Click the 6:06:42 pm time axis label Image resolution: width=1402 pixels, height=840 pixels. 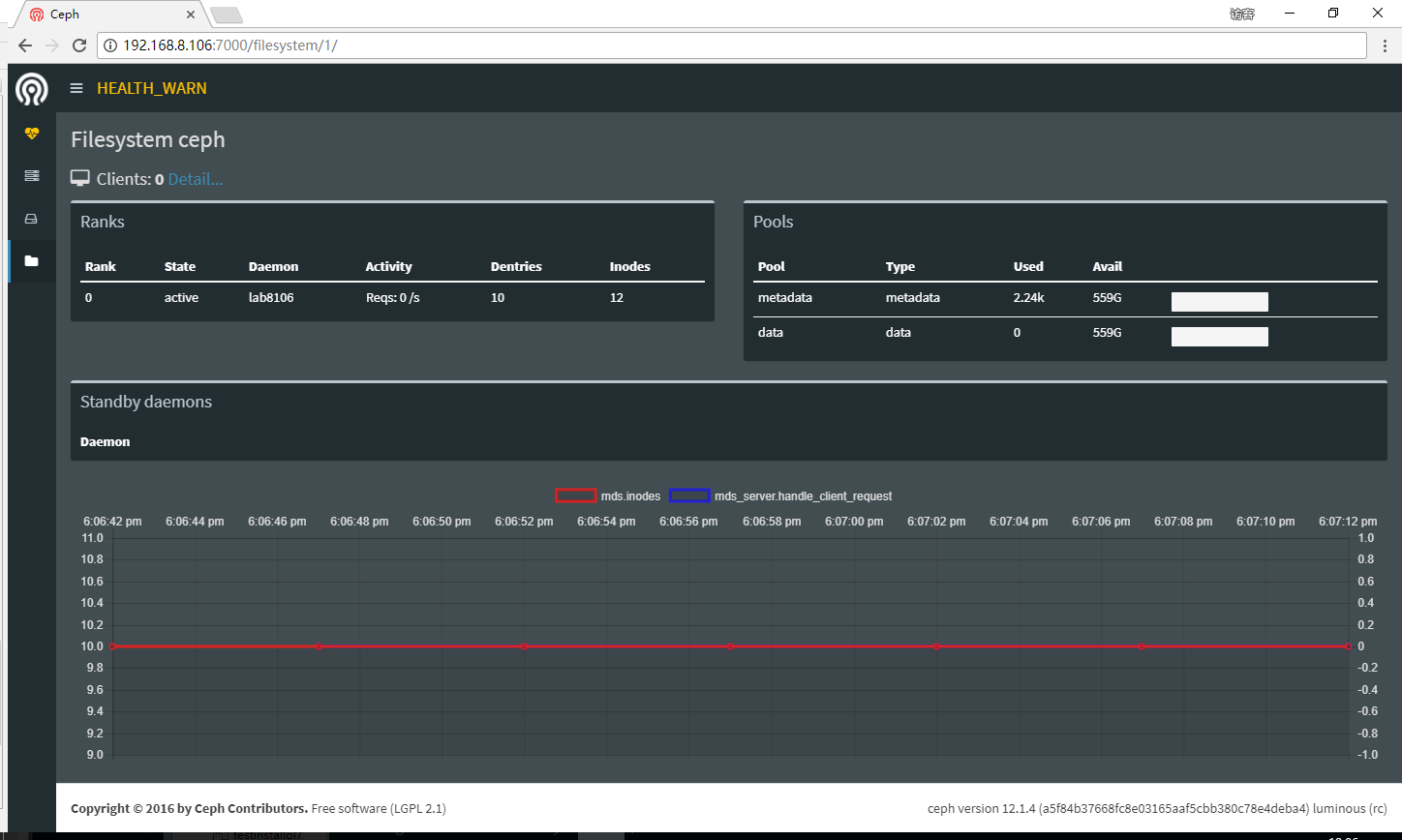click(112, 522)
